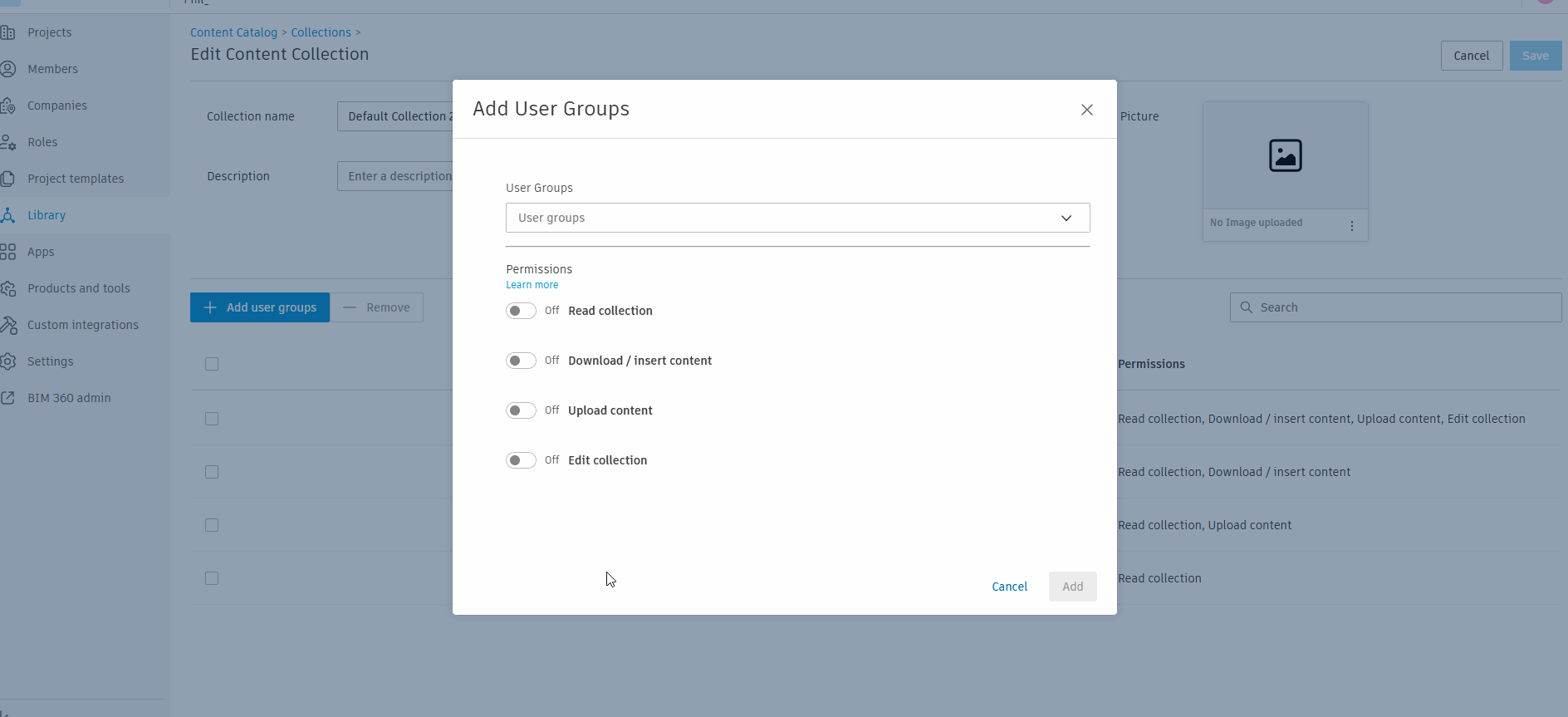1568x717 pixels.
Task: Expand the User groups dropdown
Action: 797,218
